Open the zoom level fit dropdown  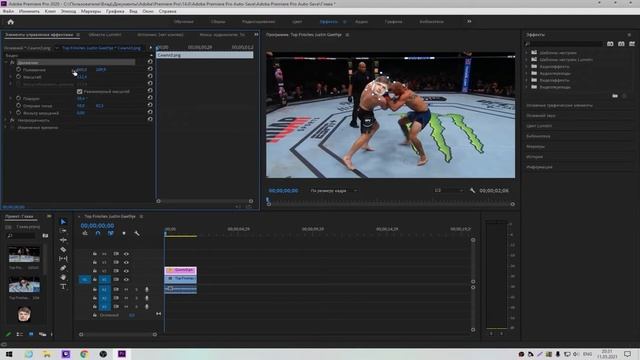click(333, 191)
